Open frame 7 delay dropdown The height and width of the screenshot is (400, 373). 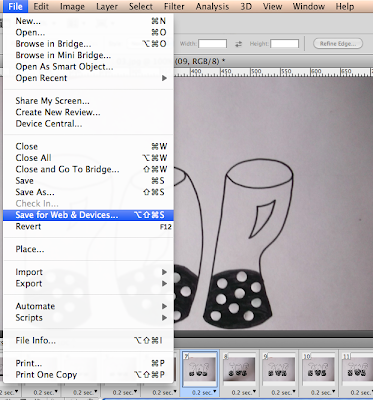[x=204, y=392]
